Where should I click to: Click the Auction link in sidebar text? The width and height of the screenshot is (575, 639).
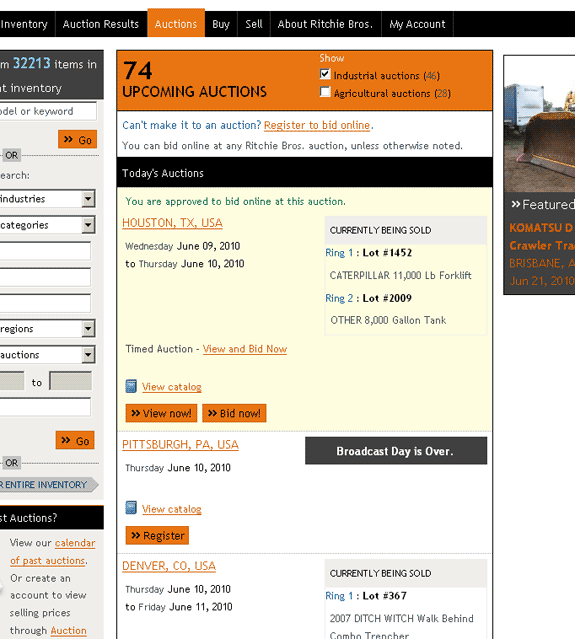click(x=68, y=630)
